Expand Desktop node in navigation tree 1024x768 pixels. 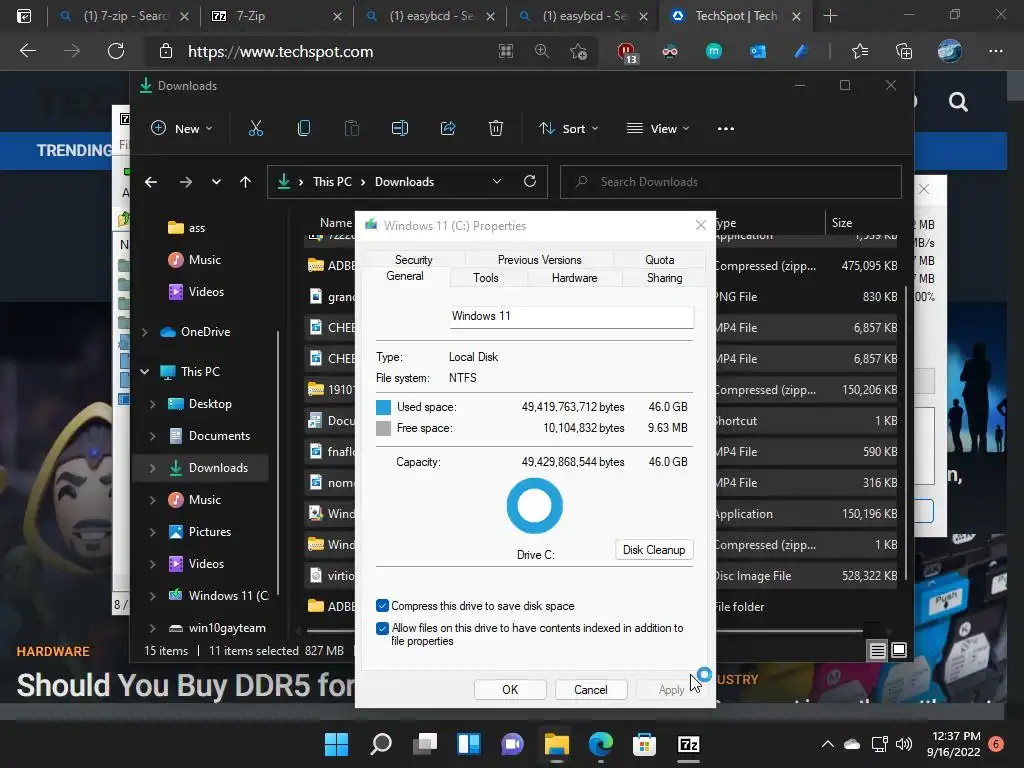(x=152, y=404)
